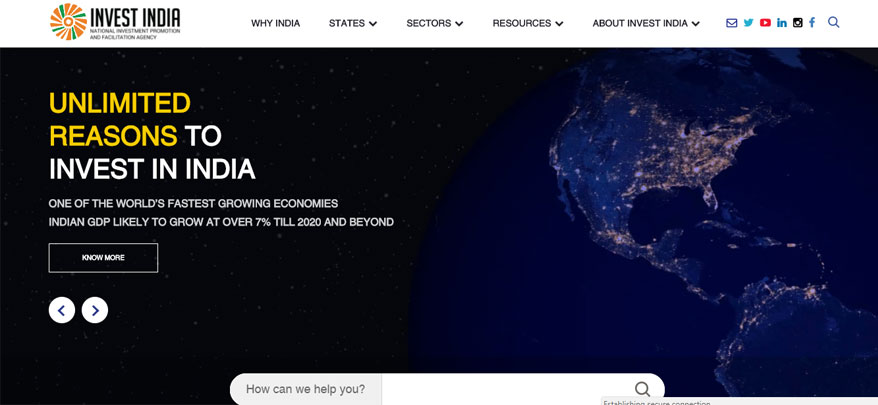The image size is (878, 405).
Task: Go to previous slide arrow
Action: click(62, 310)
